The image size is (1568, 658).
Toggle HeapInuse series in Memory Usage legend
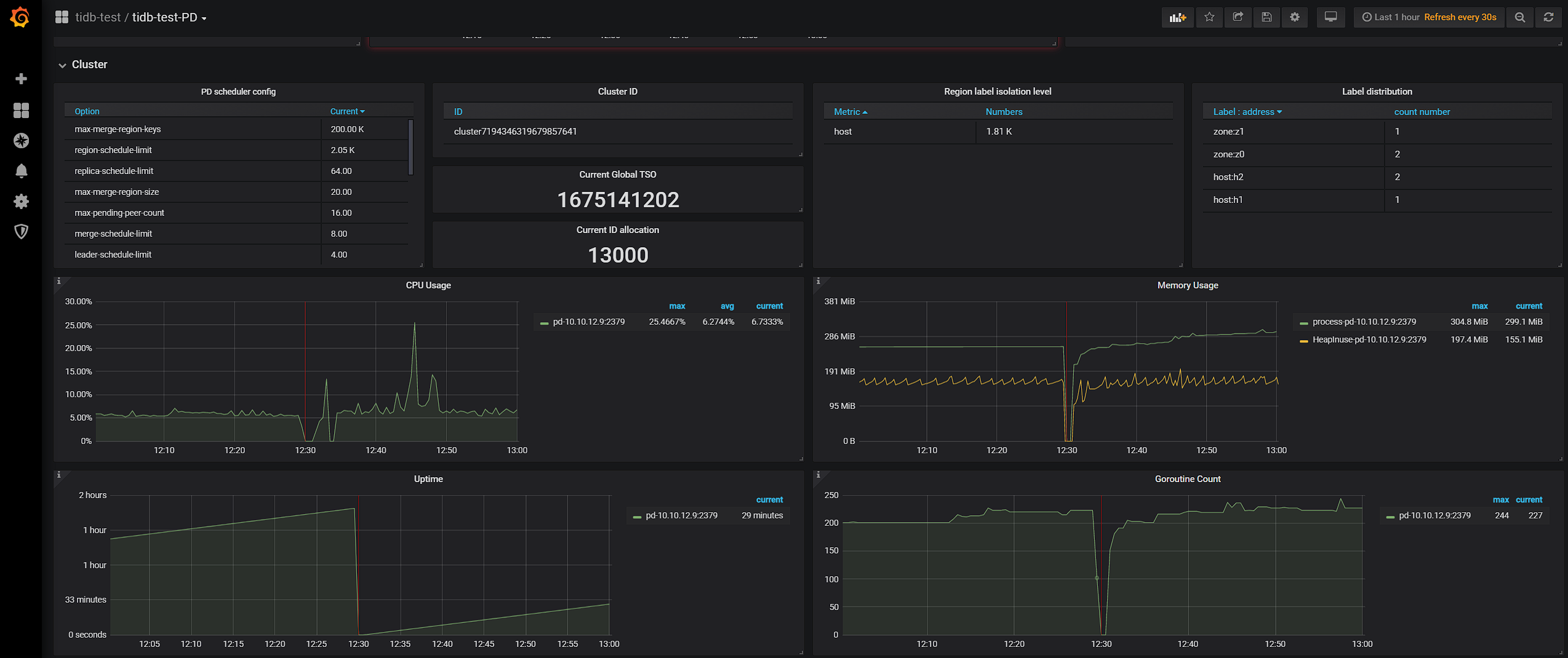tap(1369, 339)
